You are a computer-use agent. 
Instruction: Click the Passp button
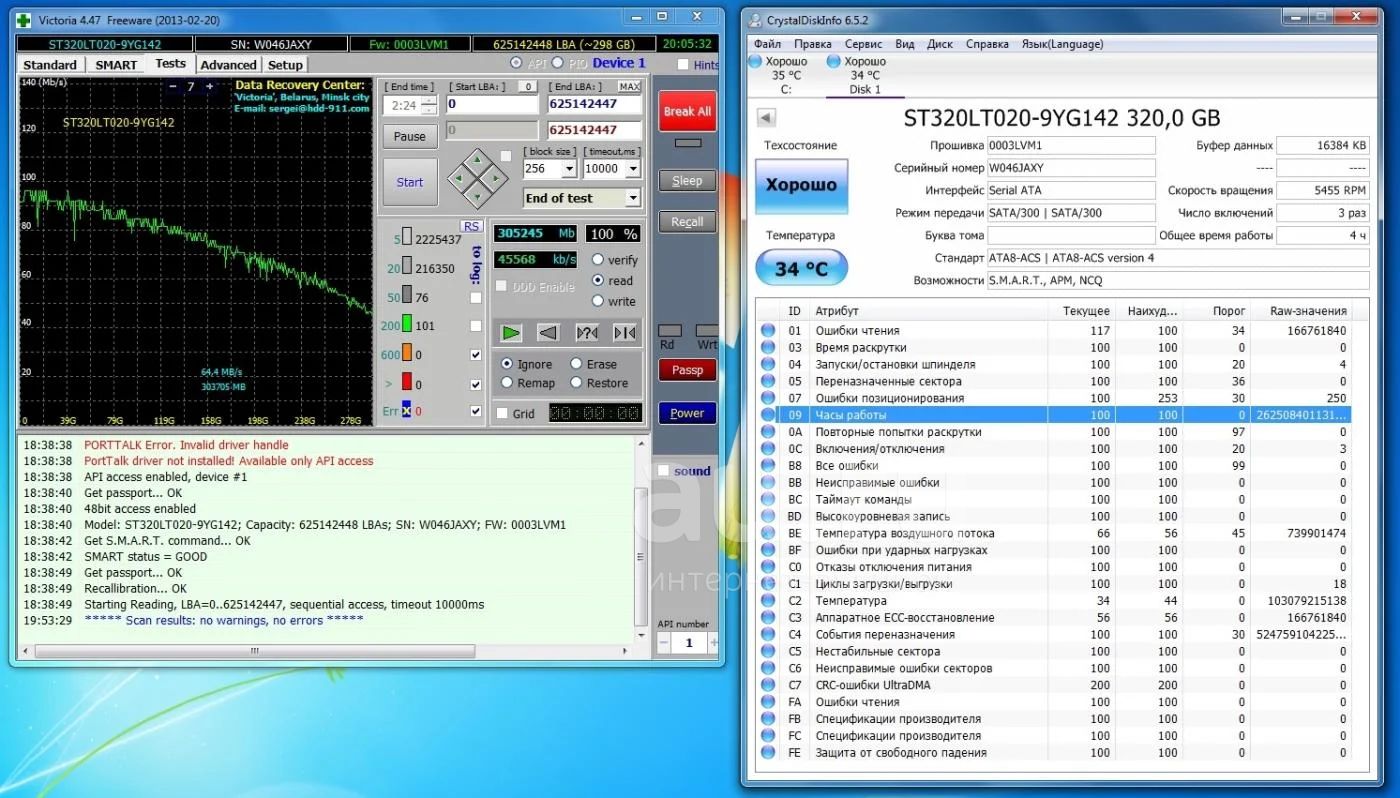(x=687, y=370)
